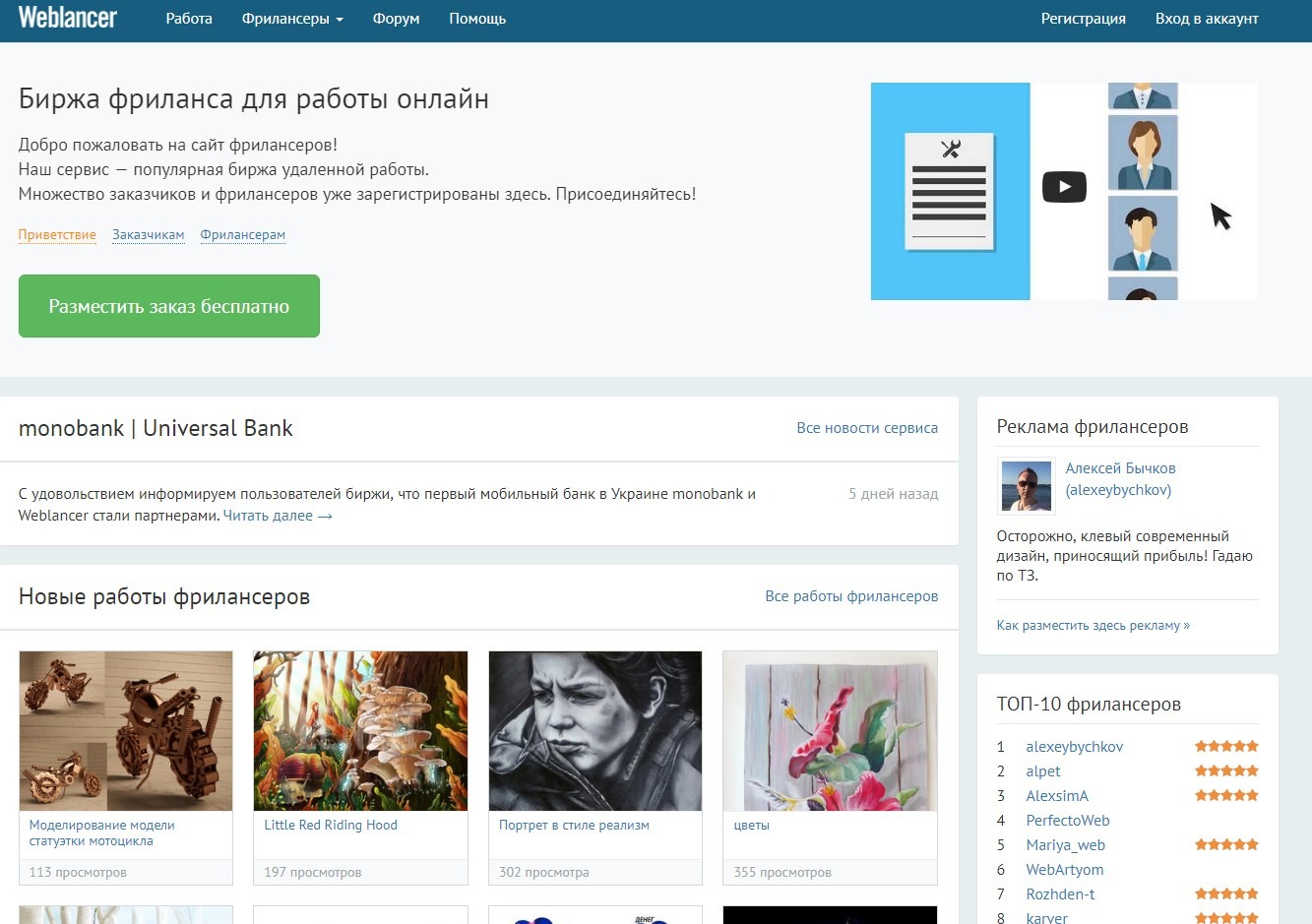The width and height of the screenshot is (1312, 924).
Task: Open the Работа menu item
Action: tap(189, 19)
